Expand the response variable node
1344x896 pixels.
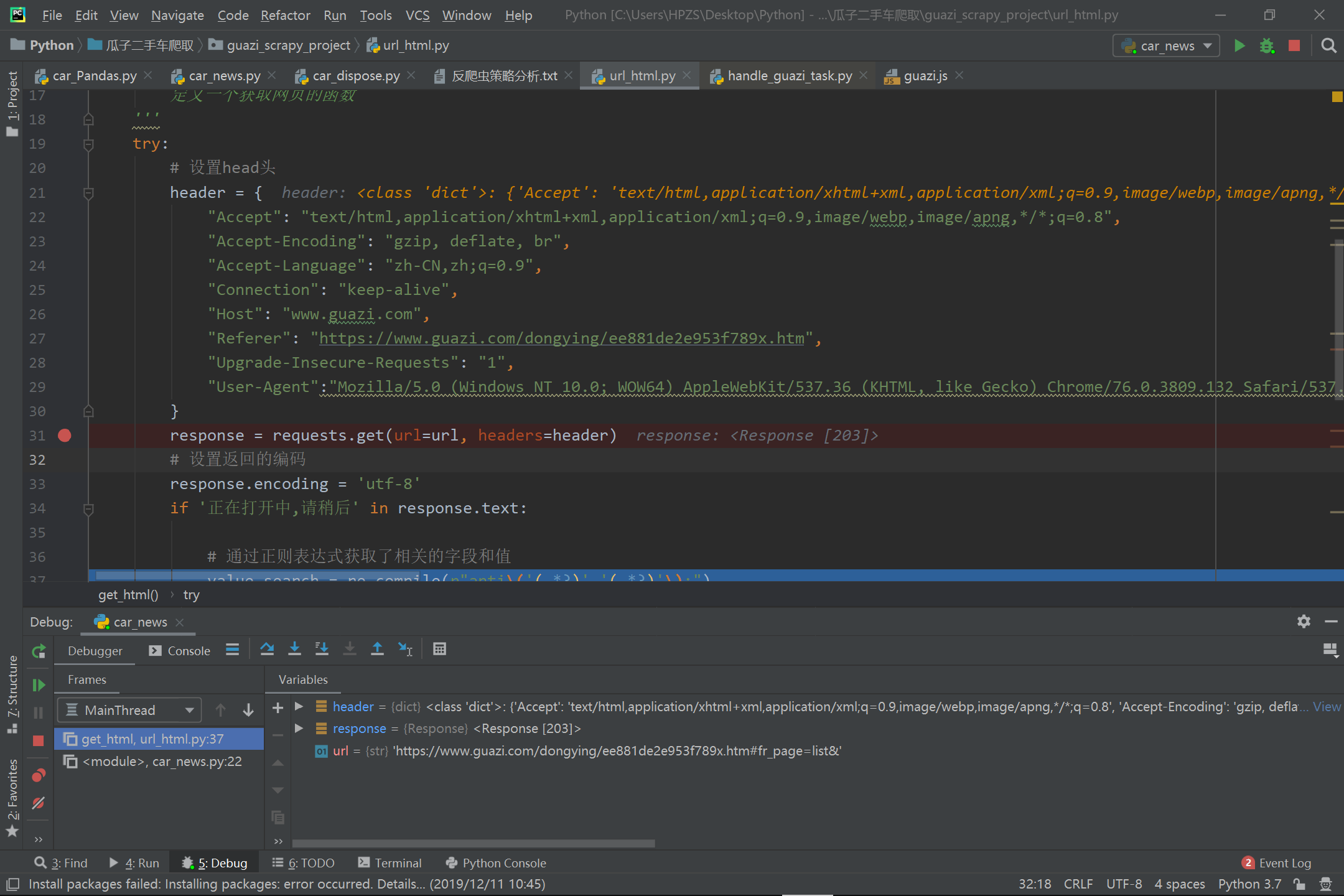pyautogui.click(x=299, y=729)
